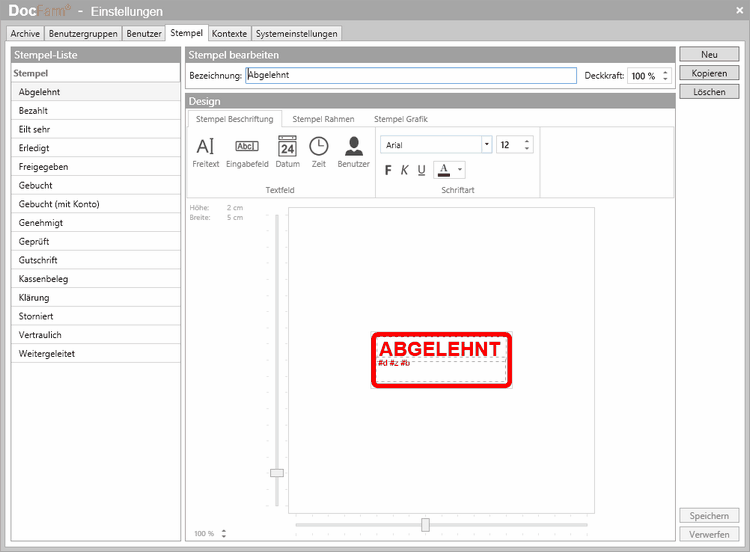The height and width of the screenshot is (552, 750).
Task: Insert an Eingabefeld input field
Action: coord(247,151)
